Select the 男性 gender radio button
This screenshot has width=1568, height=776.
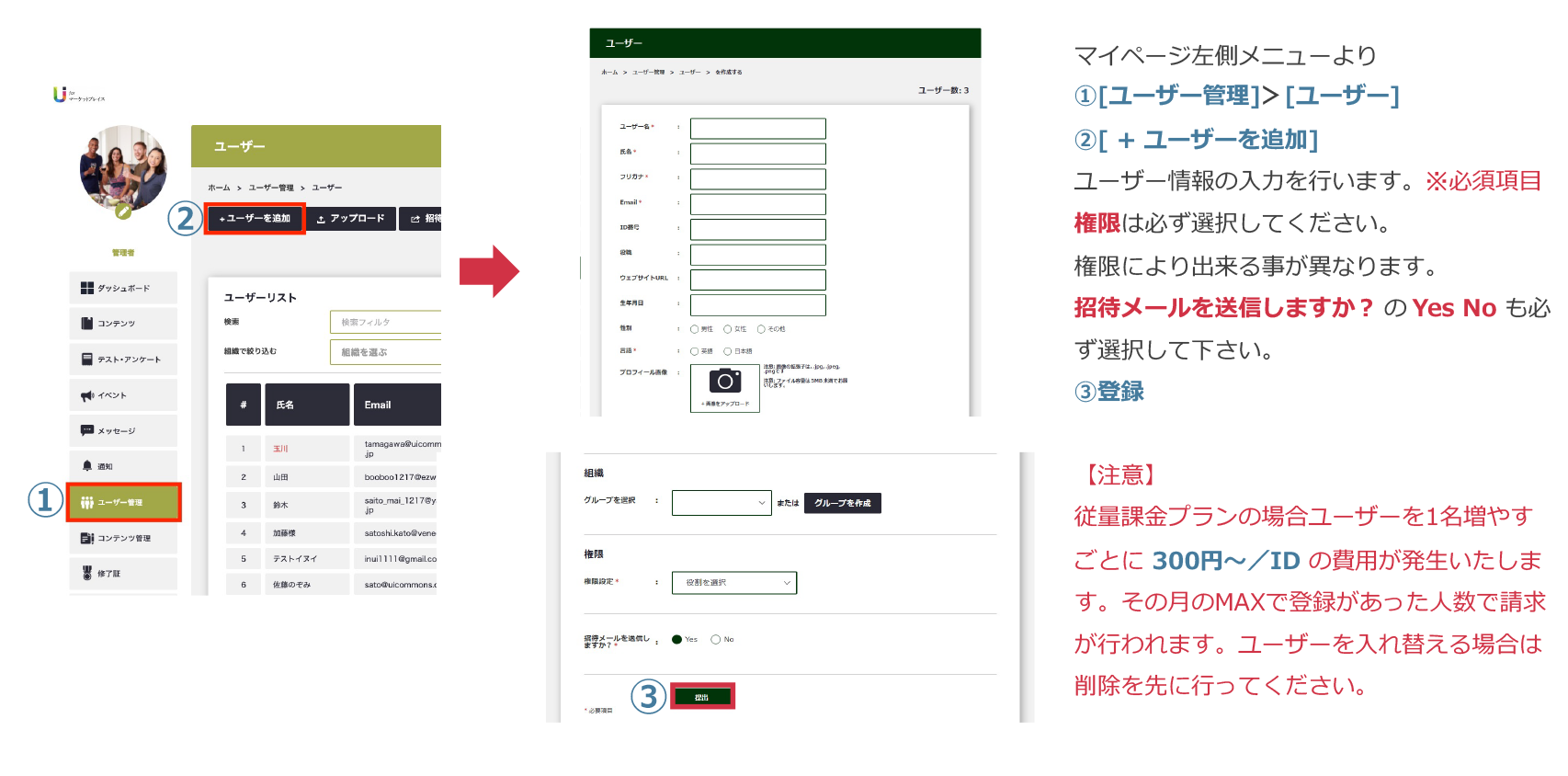coord(695,329)
